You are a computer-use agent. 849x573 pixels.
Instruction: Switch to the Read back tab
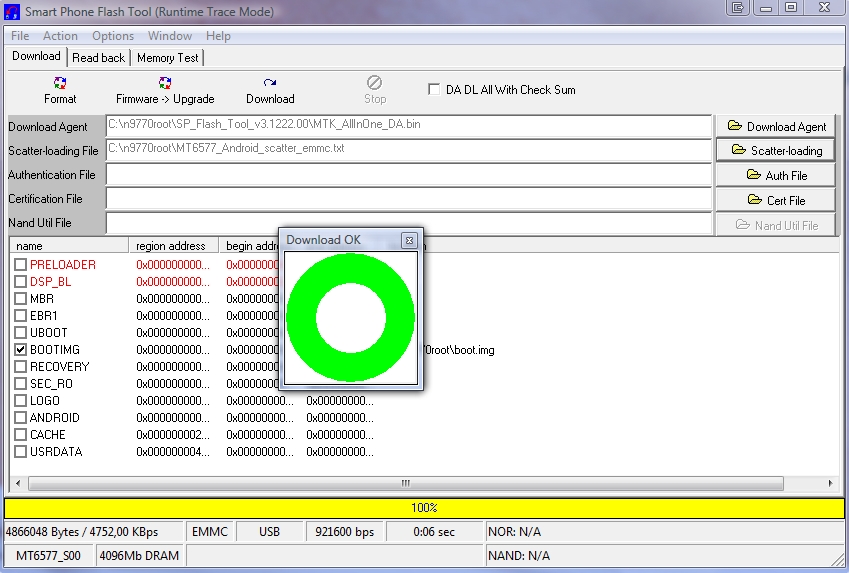pyautogui.click(x=99, y=57)
